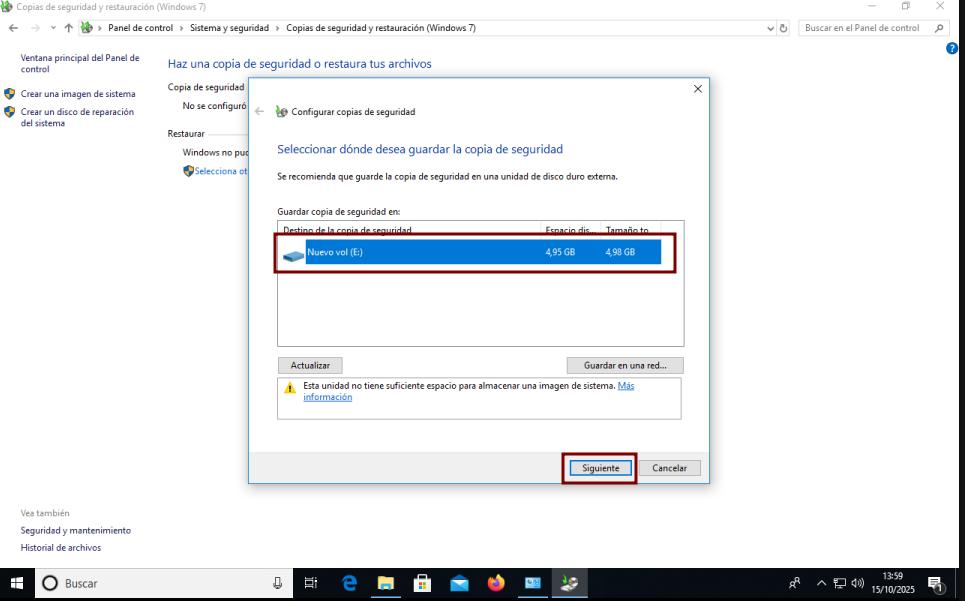Click the Tamaño total column header
The height and width of the screenshot is (601, 965).
tap(629, 230)
